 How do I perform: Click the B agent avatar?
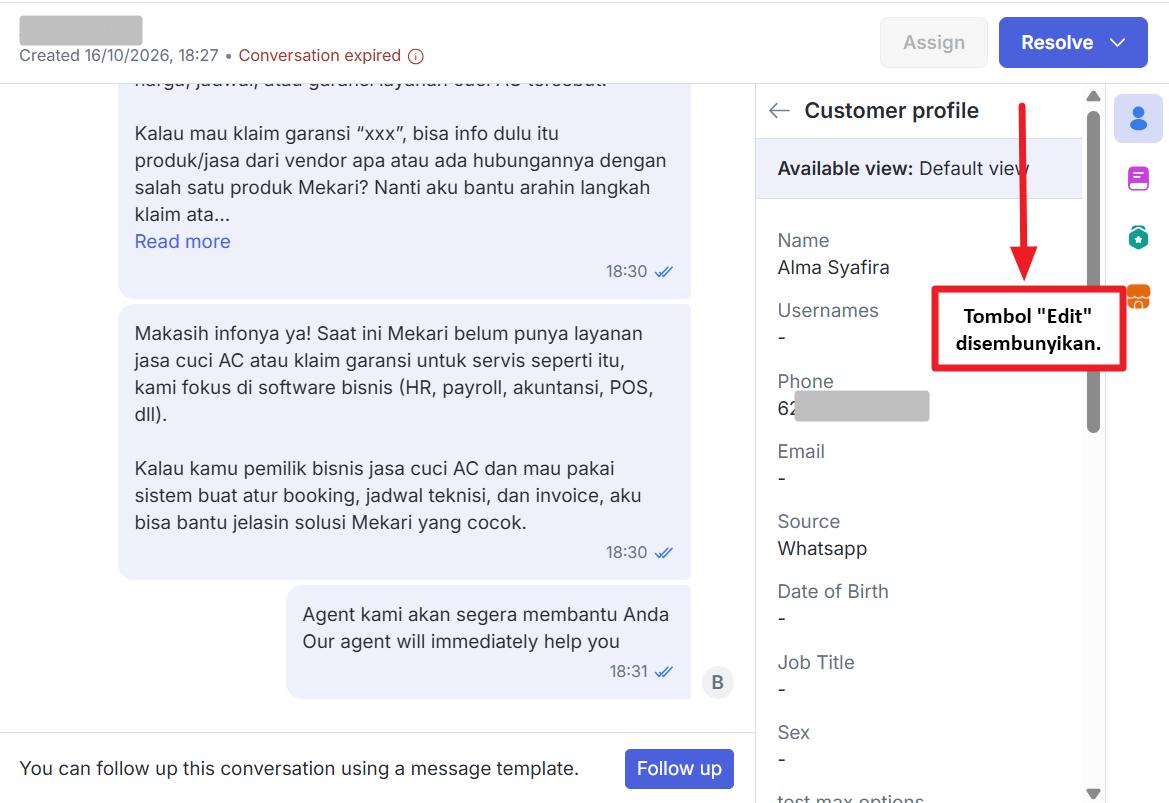(x=717, y=682)
